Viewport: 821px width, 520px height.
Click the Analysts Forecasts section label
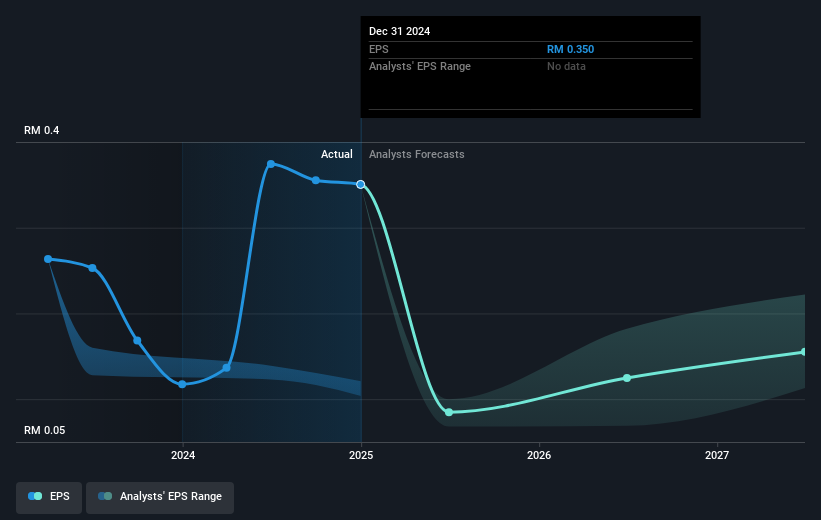point(417,154)
